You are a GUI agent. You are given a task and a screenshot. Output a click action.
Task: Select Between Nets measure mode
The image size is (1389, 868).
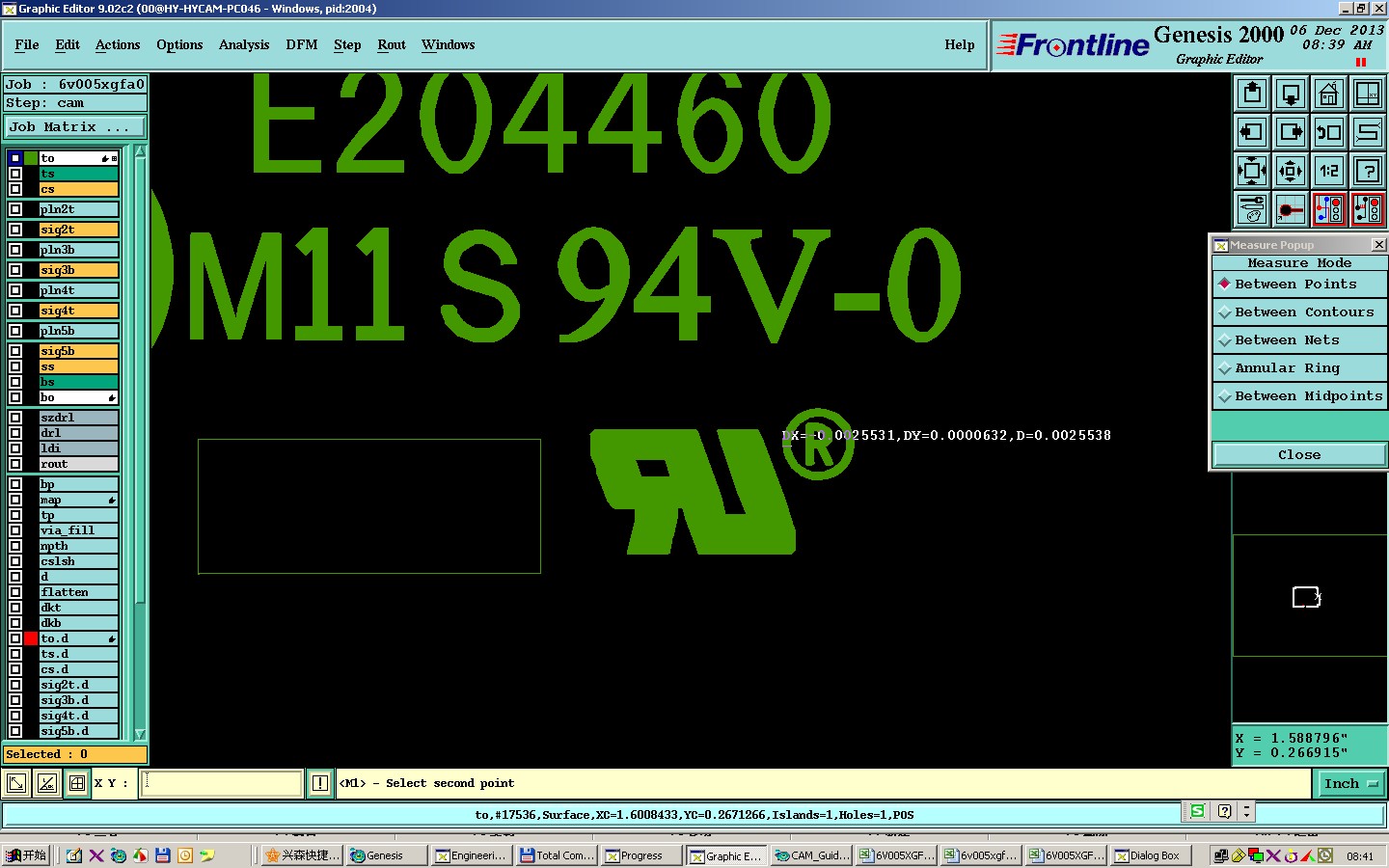1299,340
